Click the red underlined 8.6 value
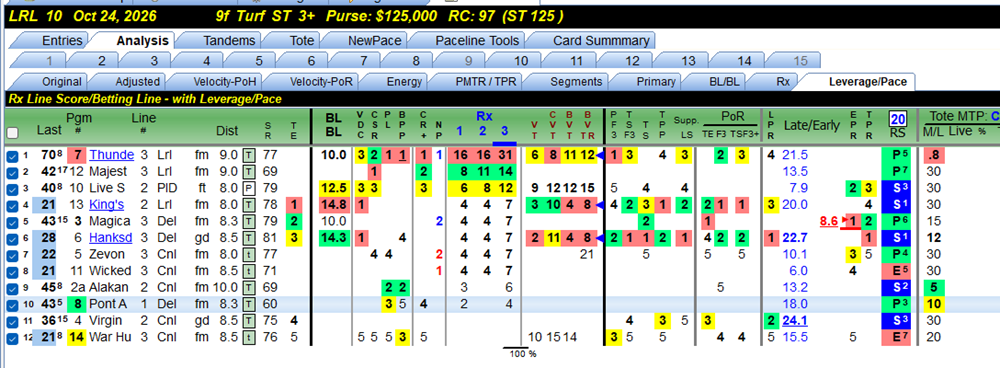The height and width of the screenshot is (368, 1000). coord(828,221)
